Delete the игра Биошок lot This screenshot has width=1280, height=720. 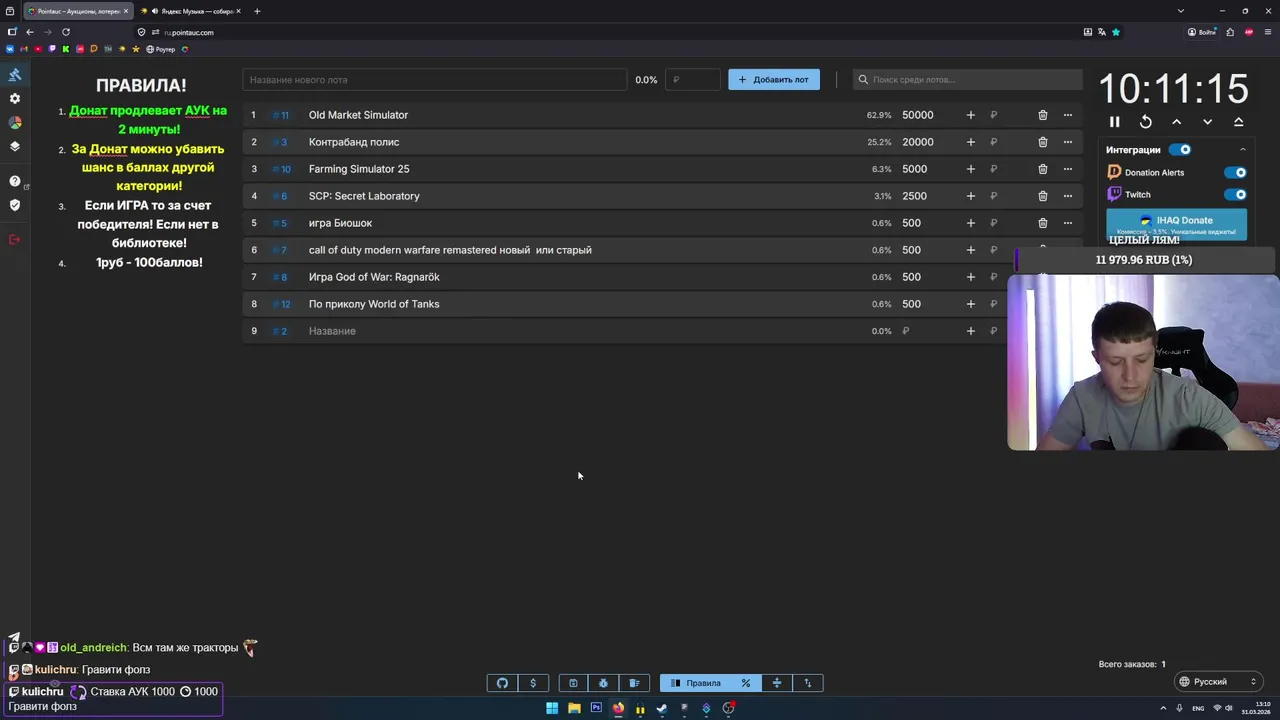pyautogui.click(x=1043, y=223)
